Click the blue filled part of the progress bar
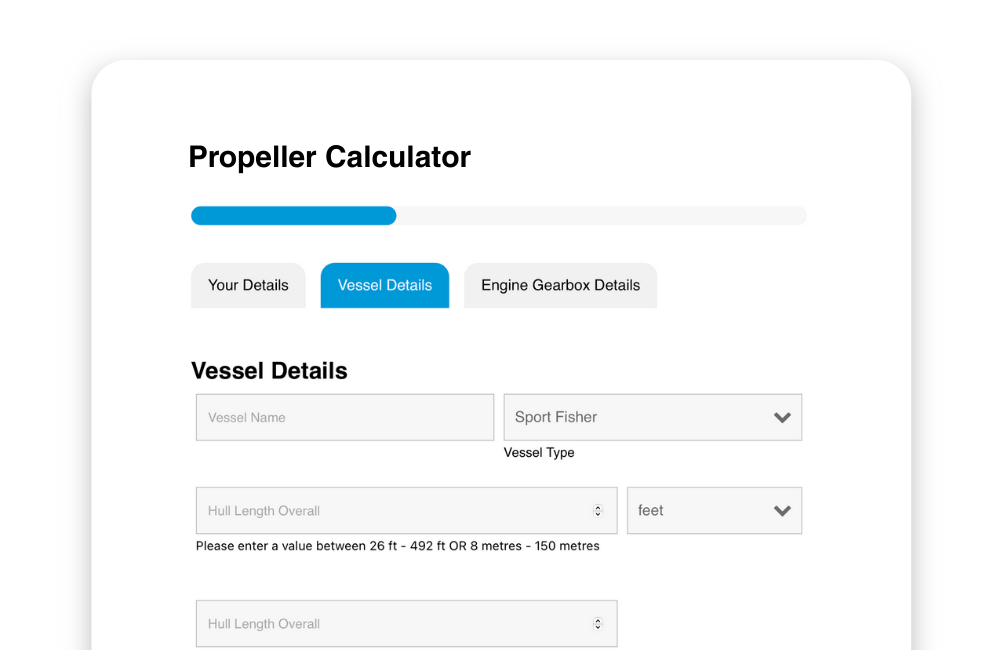Viewport: 1000px width, 650px height. coord(293,216)
